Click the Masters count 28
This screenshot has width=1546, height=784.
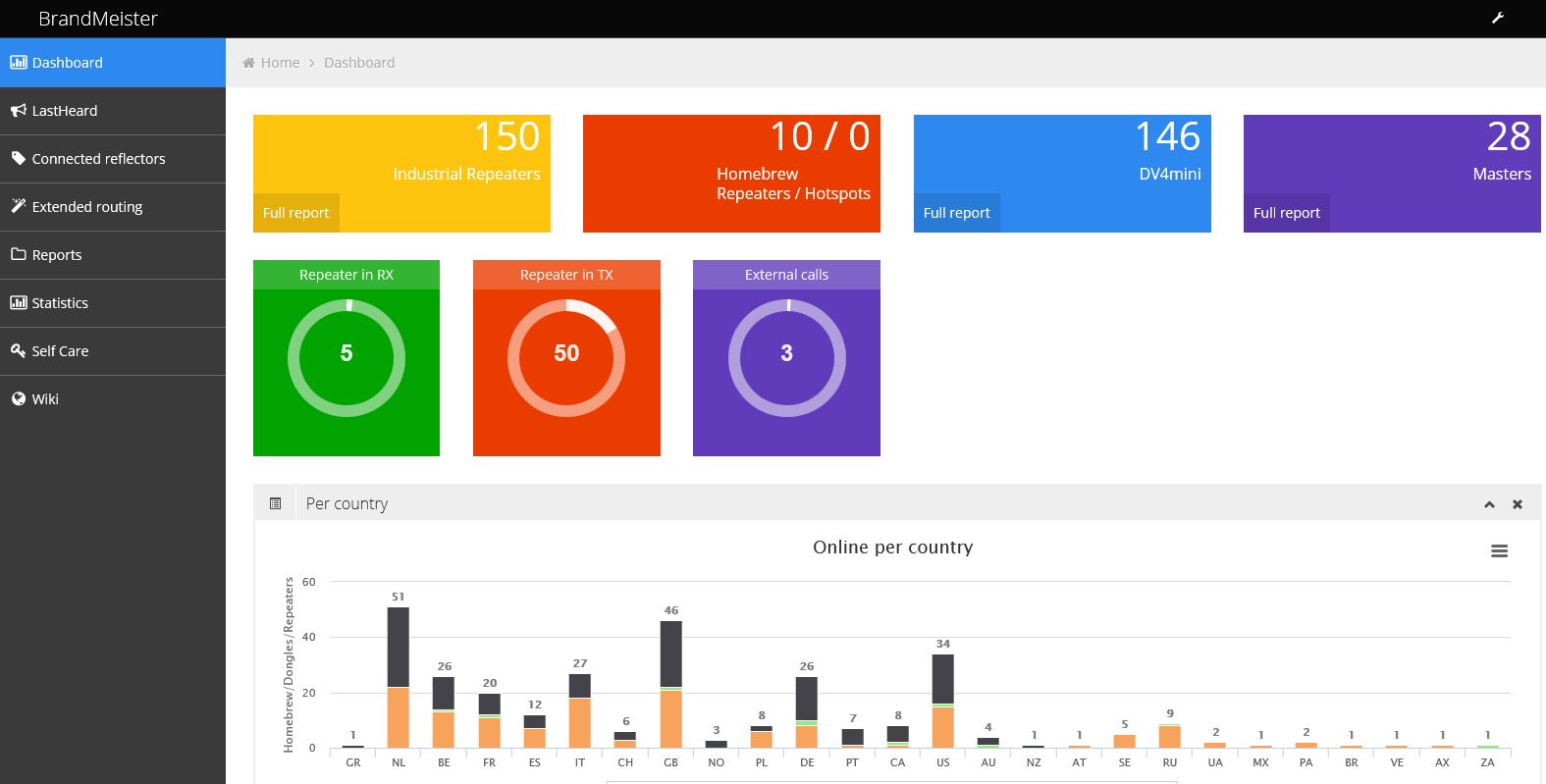1509,136
